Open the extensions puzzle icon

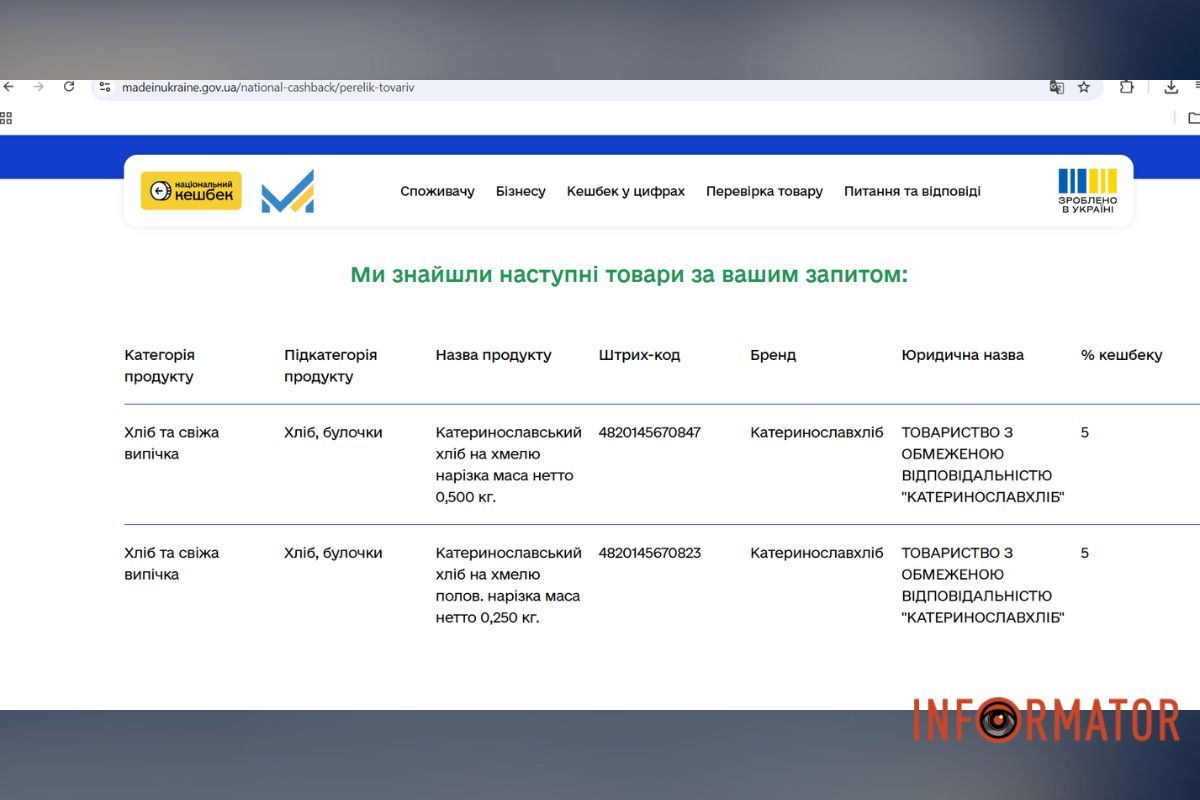click(x=1126, y=87)
